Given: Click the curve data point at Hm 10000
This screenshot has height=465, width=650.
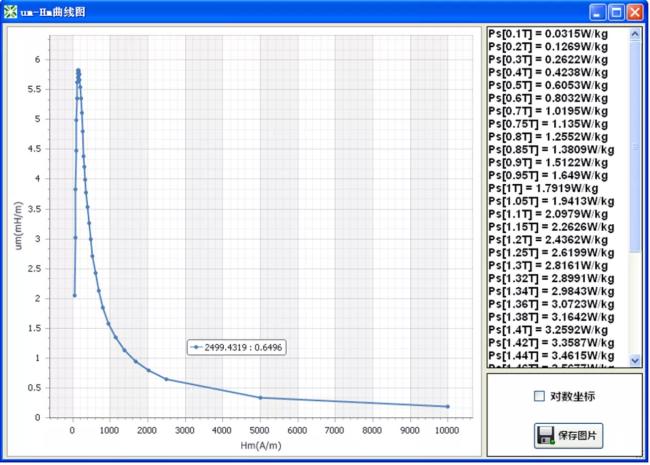Looking at the screenshot, I should coord(447,406).
